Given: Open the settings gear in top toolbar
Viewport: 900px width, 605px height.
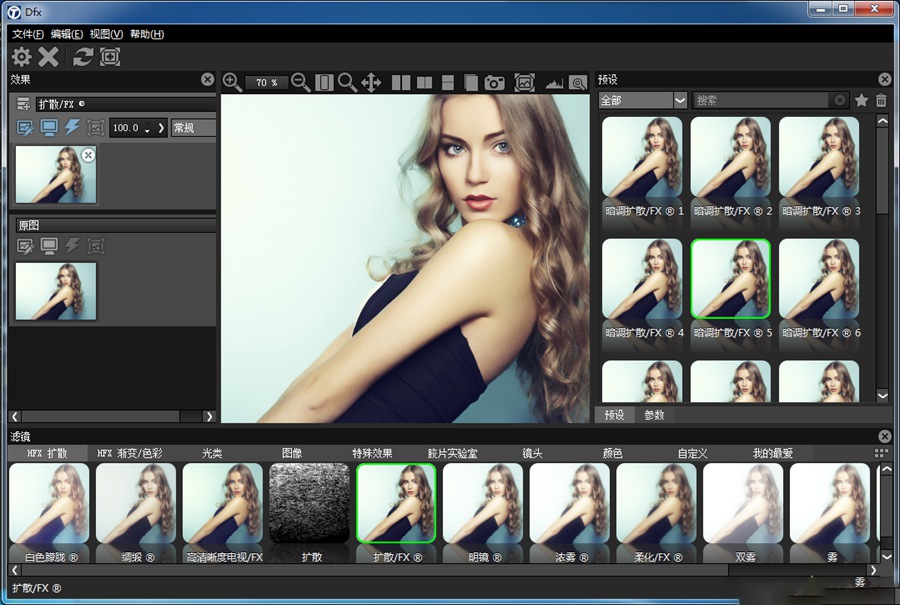Looking at the screenshot, I should tap(20, 57).
